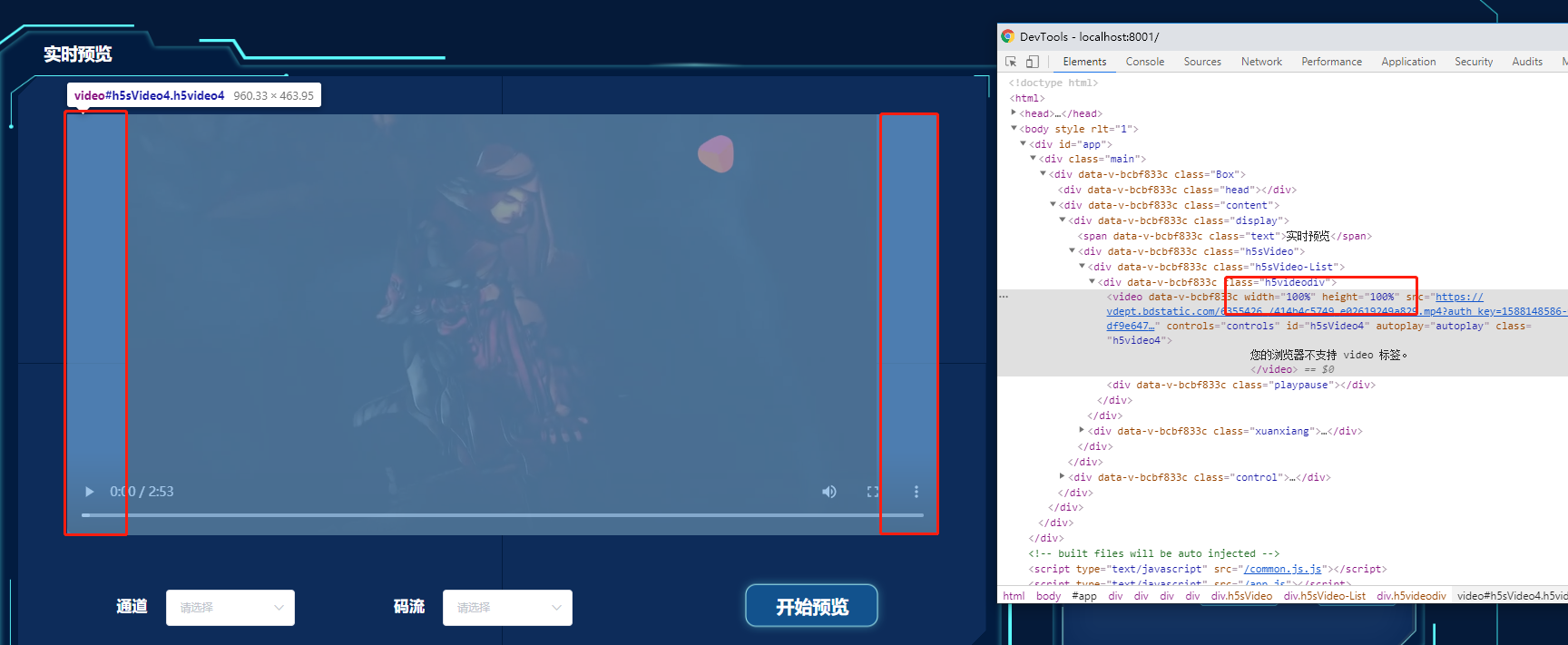Click the html breadcrumb item

tap(1014, 596)
